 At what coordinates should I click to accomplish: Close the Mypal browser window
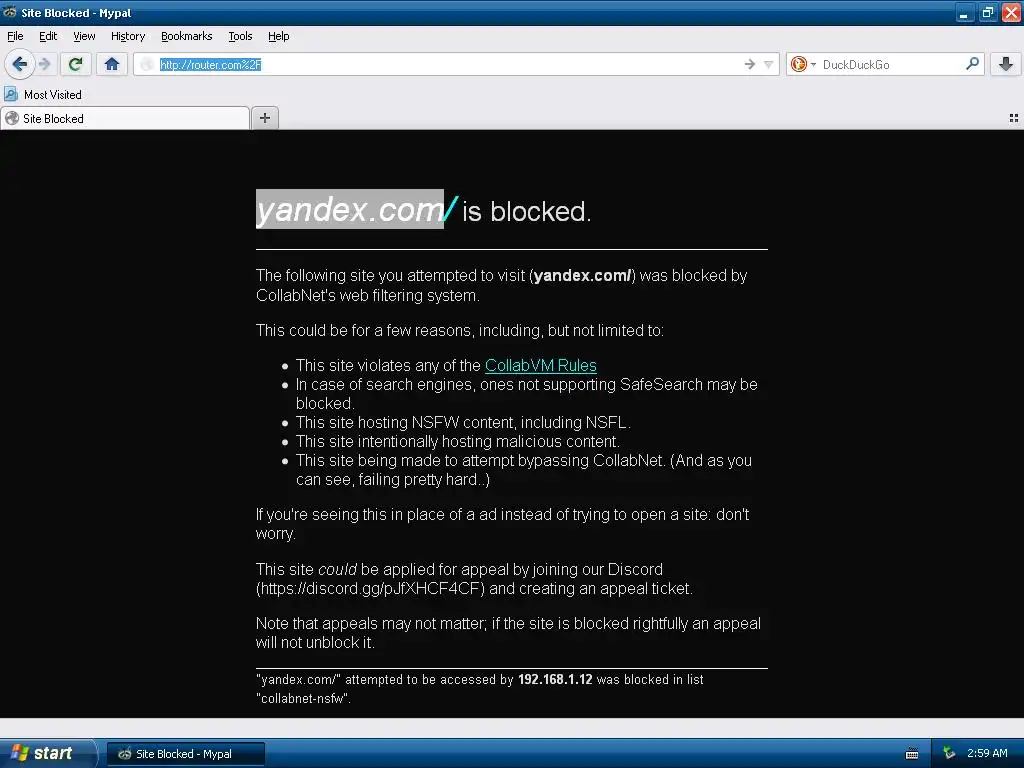pyautogui.click(x=1011, y=12)
